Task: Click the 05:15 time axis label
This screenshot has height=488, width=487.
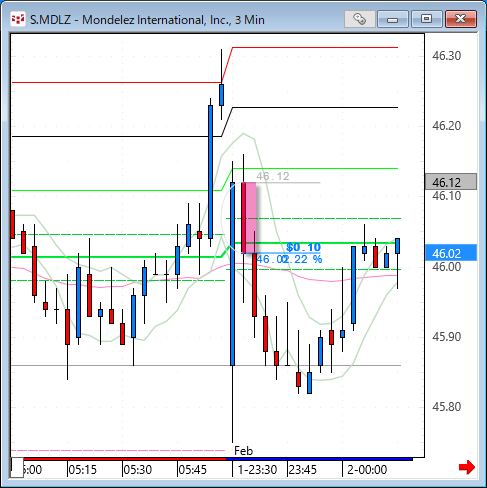Action: (82, 470)
